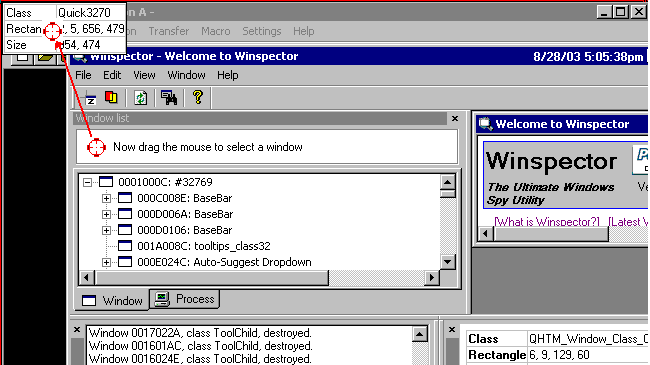Open the File menu in Winspector
Screen dimensions: 650x365
click(x=83, y=75)
